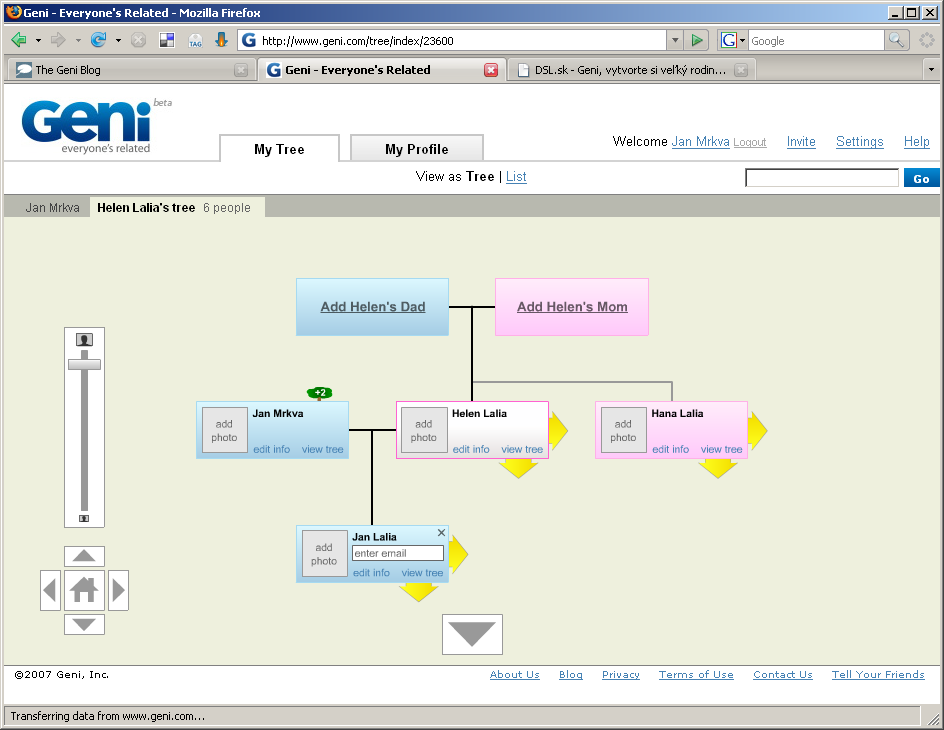Reload page with the refresh icon

(98, 40)
